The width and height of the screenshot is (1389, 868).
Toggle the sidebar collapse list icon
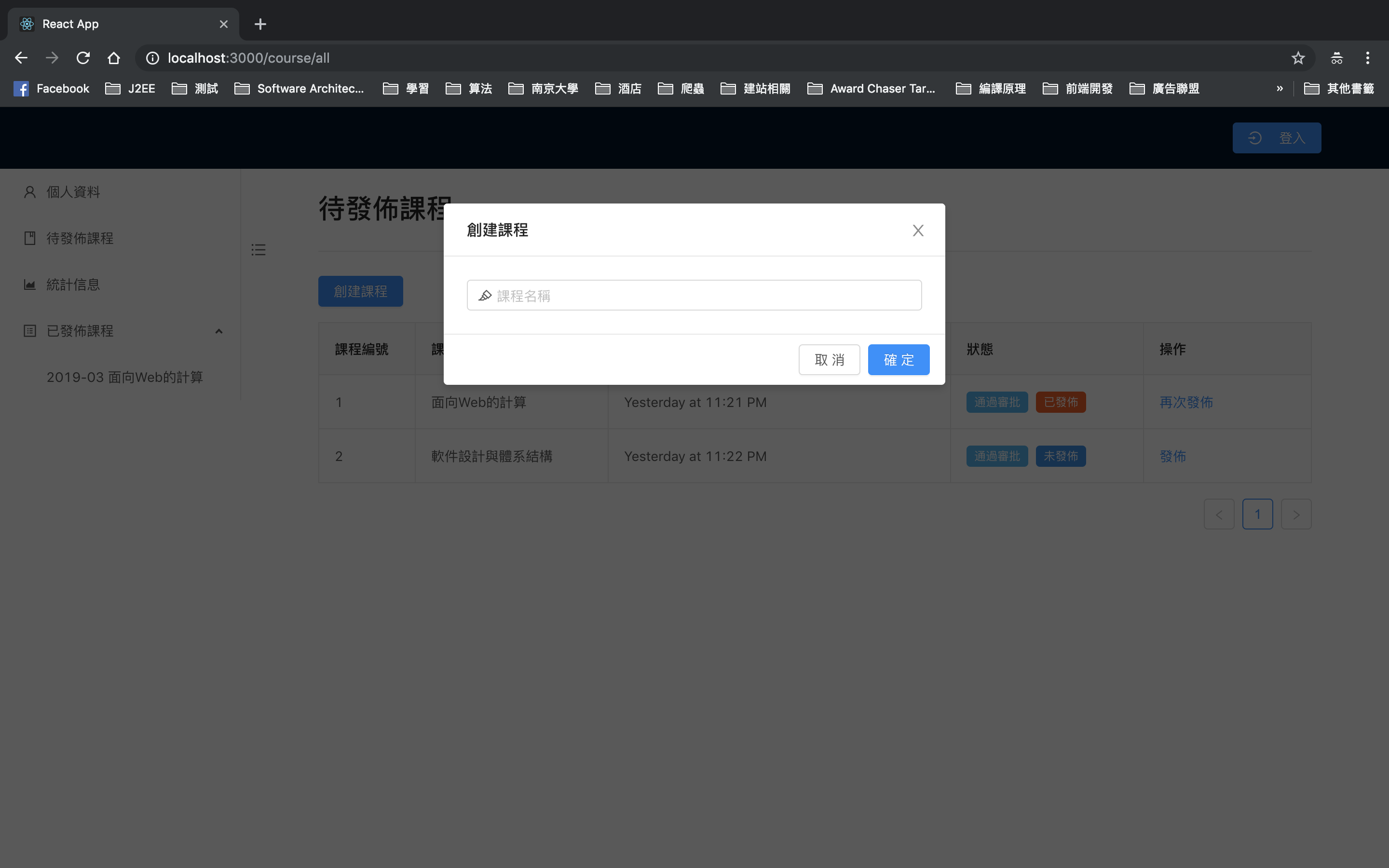pyautogui.click(x=259, y=250)
